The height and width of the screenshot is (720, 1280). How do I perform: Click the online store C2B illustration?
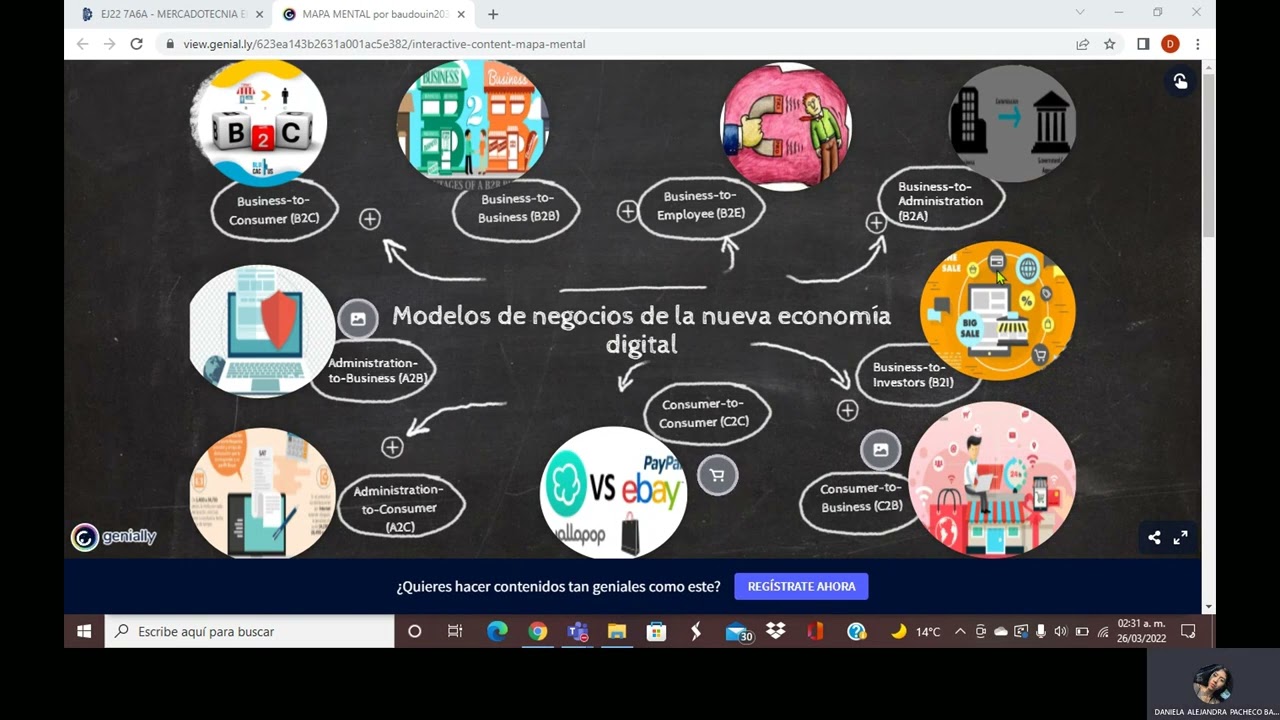coord(992,480)
